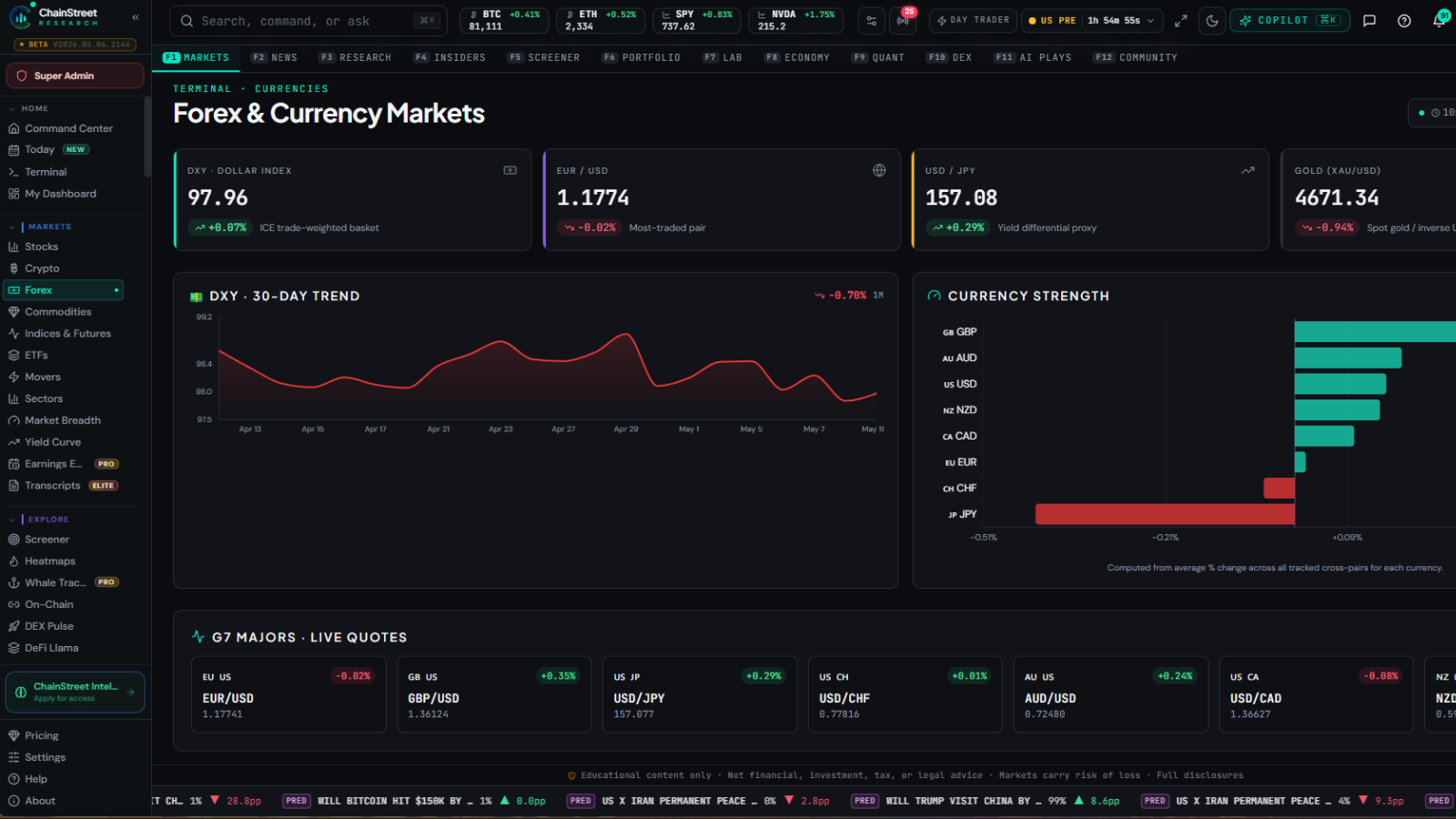Click the CHF red strength bar

(x=1279, y=488)
